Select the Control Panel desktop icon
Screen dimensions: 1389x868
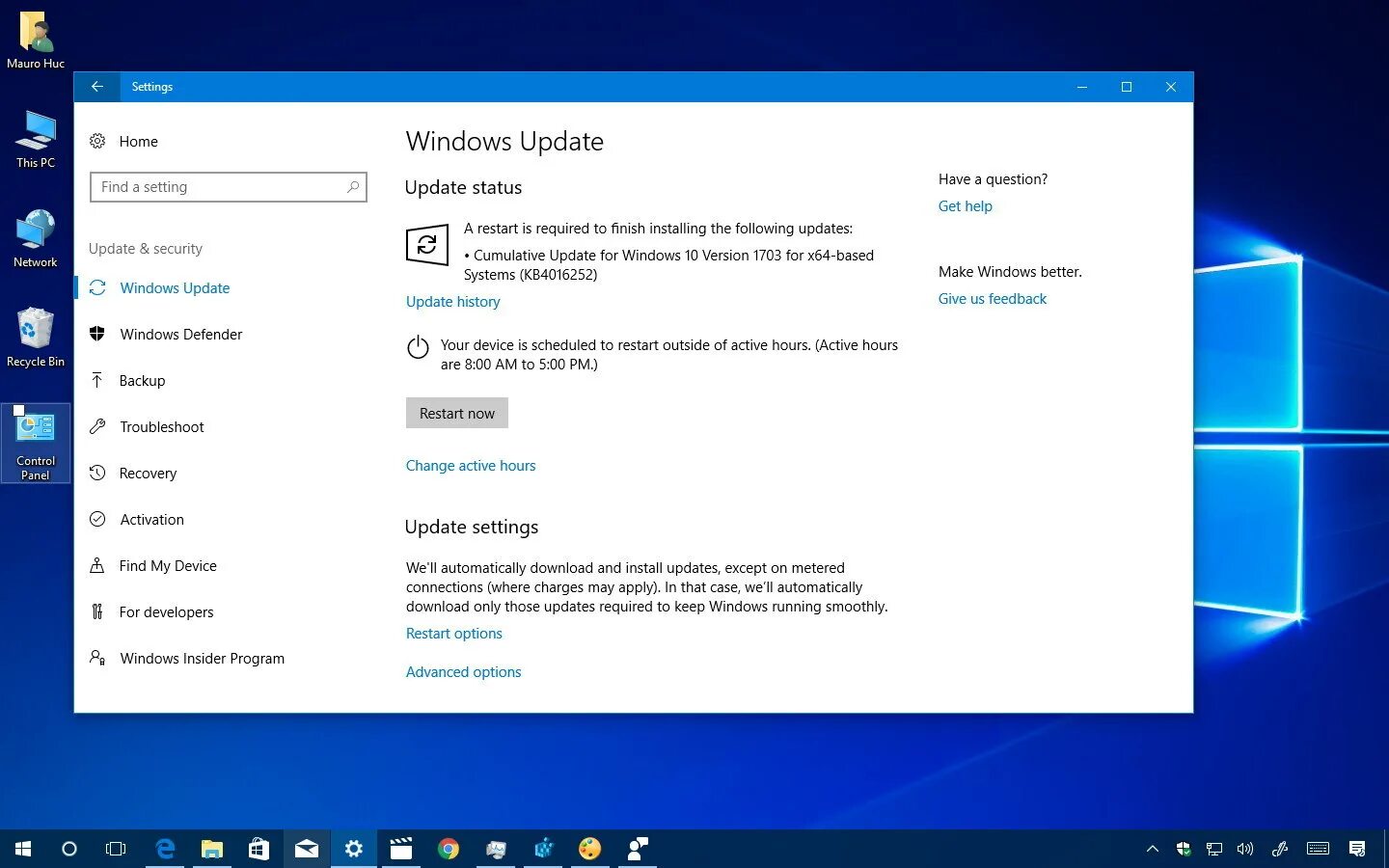(36, 444)
